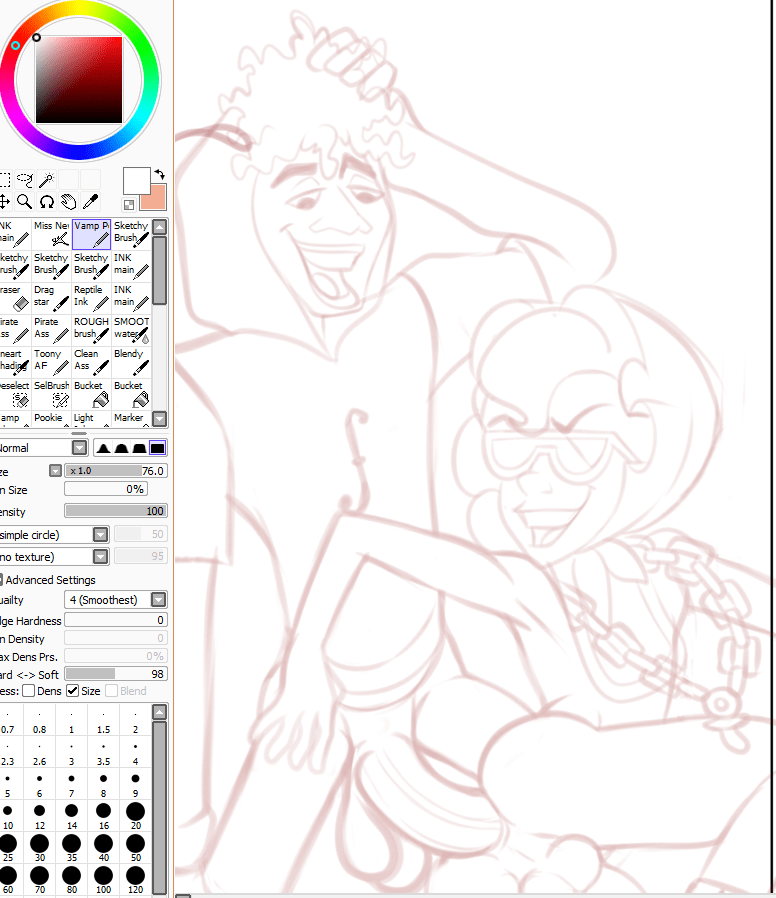Open the Normal blending mode dropdown
Image resolution: width=776 pixels, height=898 pixels.
[80, 448]
